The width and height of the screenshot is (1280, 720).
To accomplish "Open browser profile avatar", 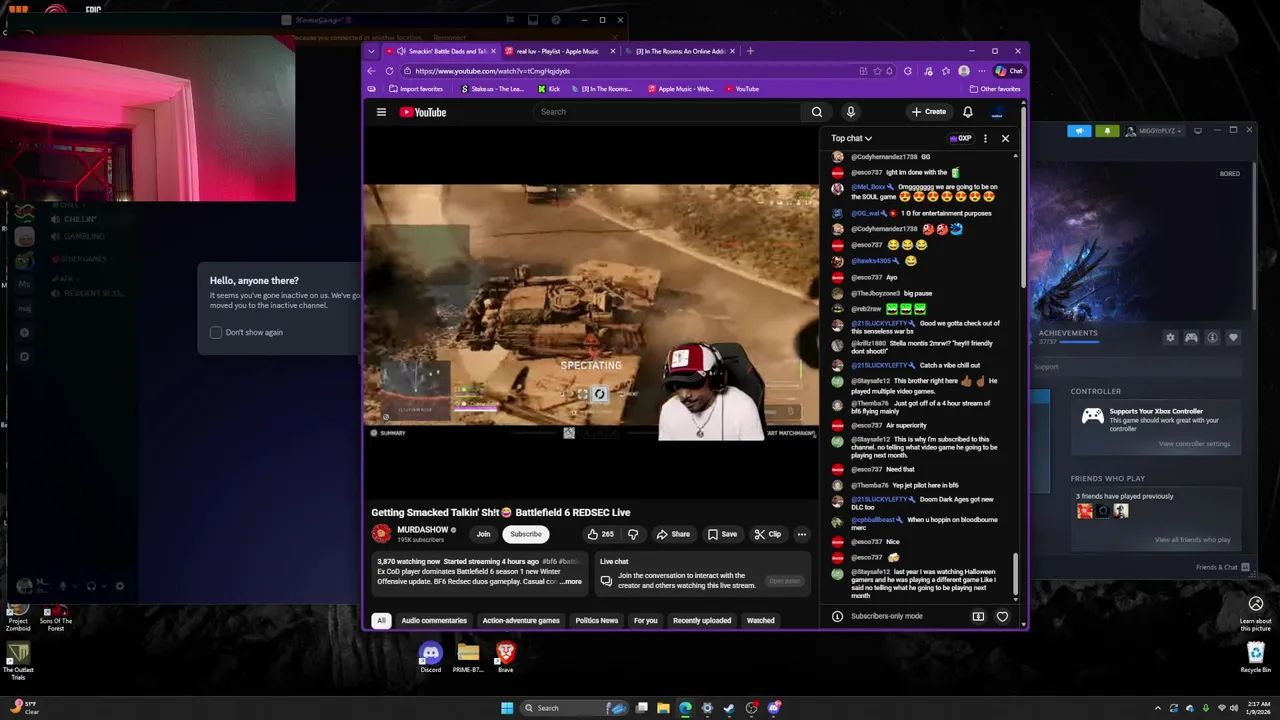I will [x=963, y=71].
